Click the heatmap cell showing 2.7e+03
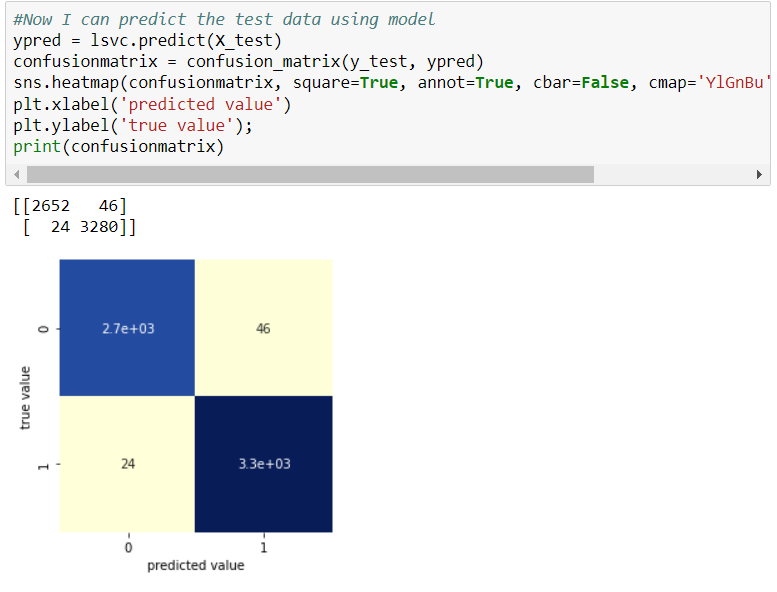Screen dimensions: 777x592 (127, 327)
